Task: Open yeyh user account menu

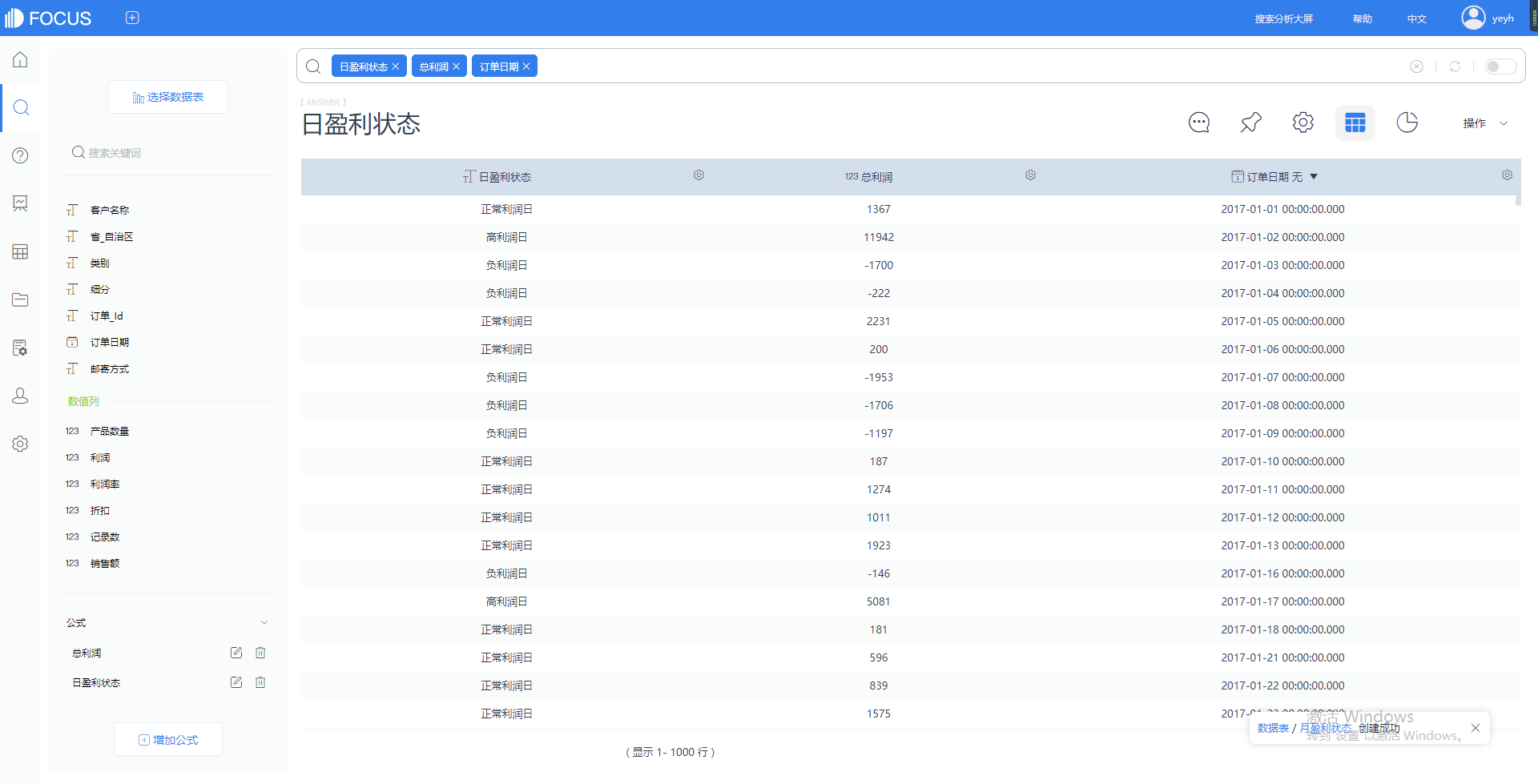Action: [1488, 18]
